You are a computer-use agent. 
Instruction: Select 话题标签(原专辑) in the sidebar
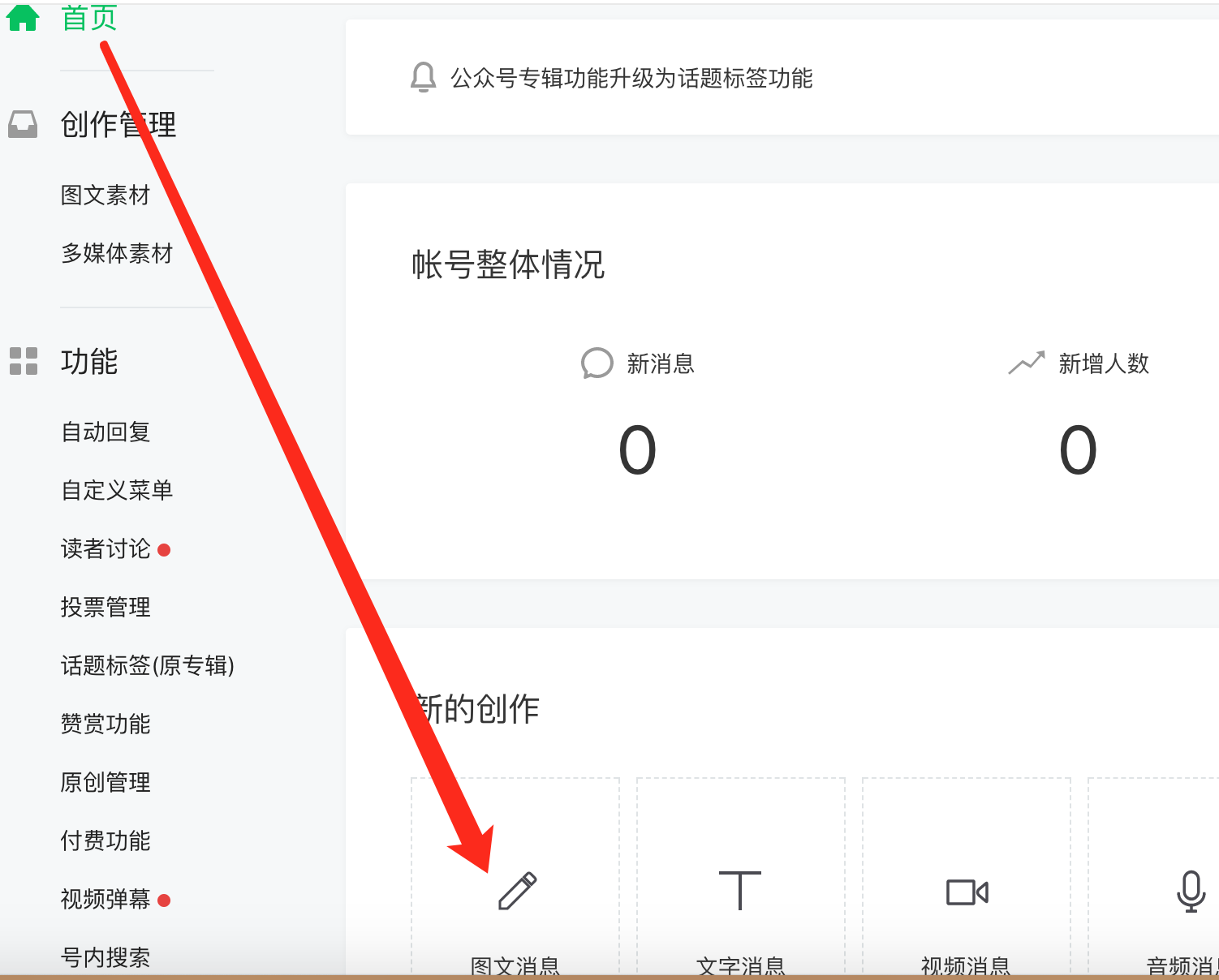point(148,665)
